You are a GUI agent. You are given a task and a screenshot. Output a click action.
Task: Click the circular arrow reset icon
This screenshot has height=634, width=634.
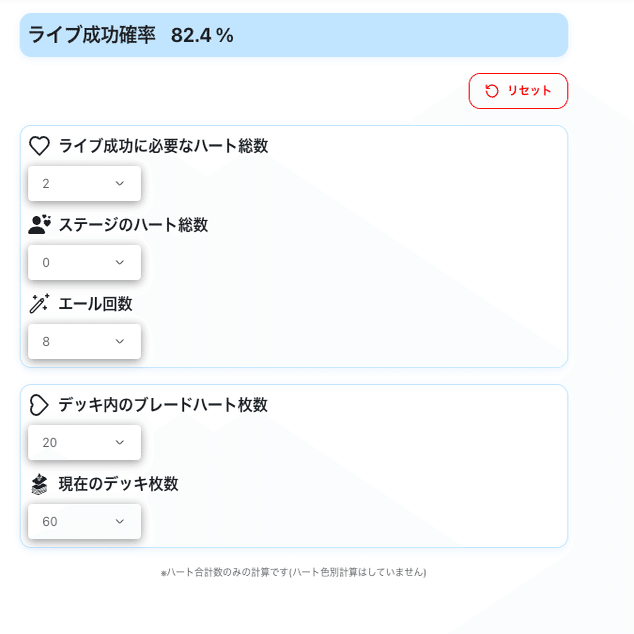[x=492, y=91]
